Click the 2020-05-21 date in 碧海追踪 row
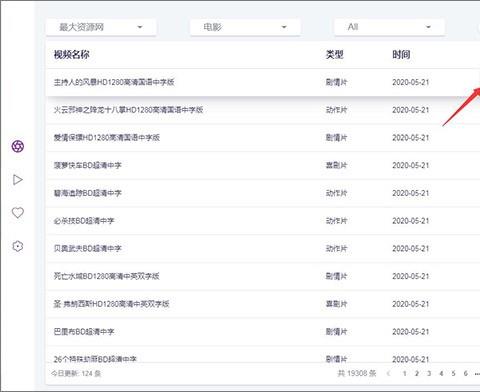Screen dimensions: 480x392 410,193
